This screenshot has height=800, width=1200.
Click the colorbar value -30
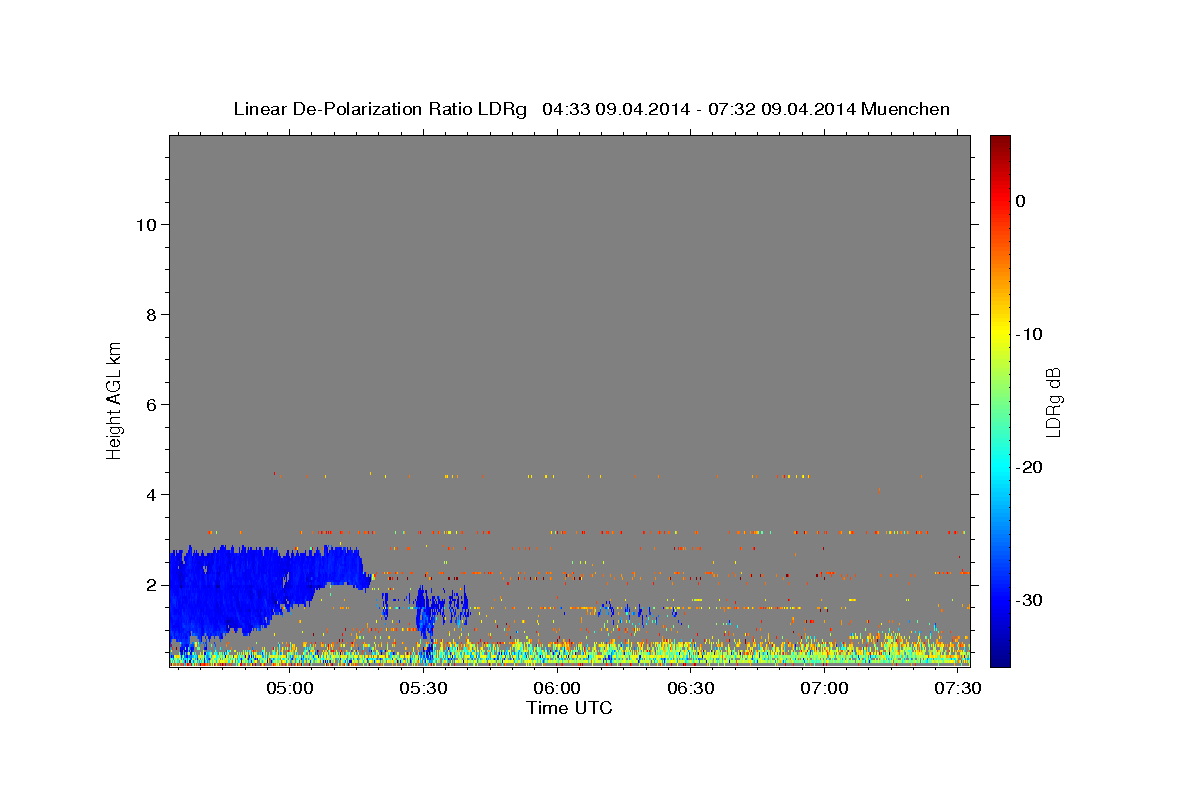pyautogui.click(x=1030, y=600)
